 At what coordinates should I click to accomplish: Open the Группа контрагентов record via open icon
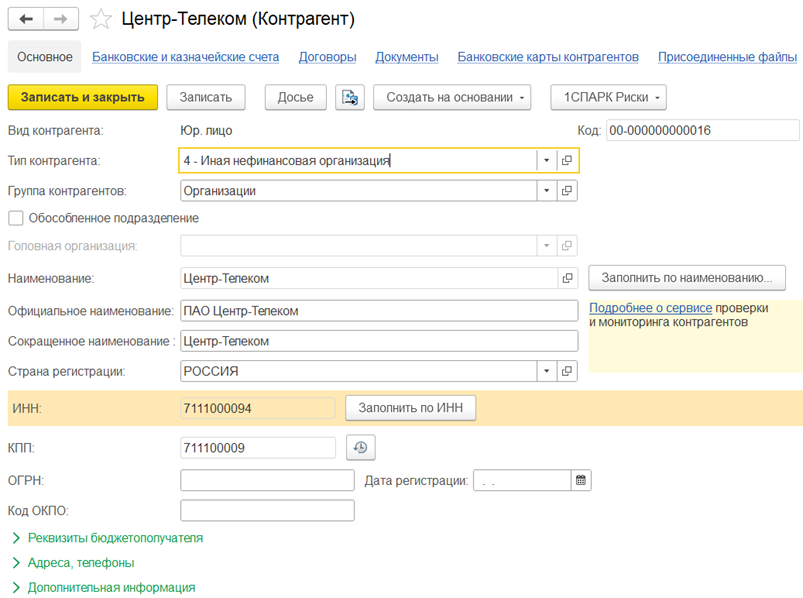(567, 191)
